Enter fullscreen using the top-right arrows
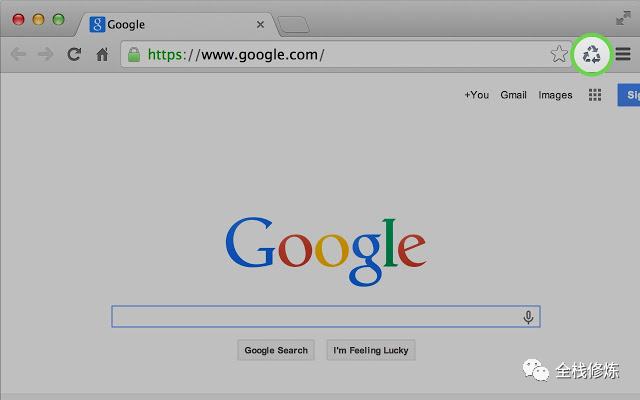 (x=624, y=18)
